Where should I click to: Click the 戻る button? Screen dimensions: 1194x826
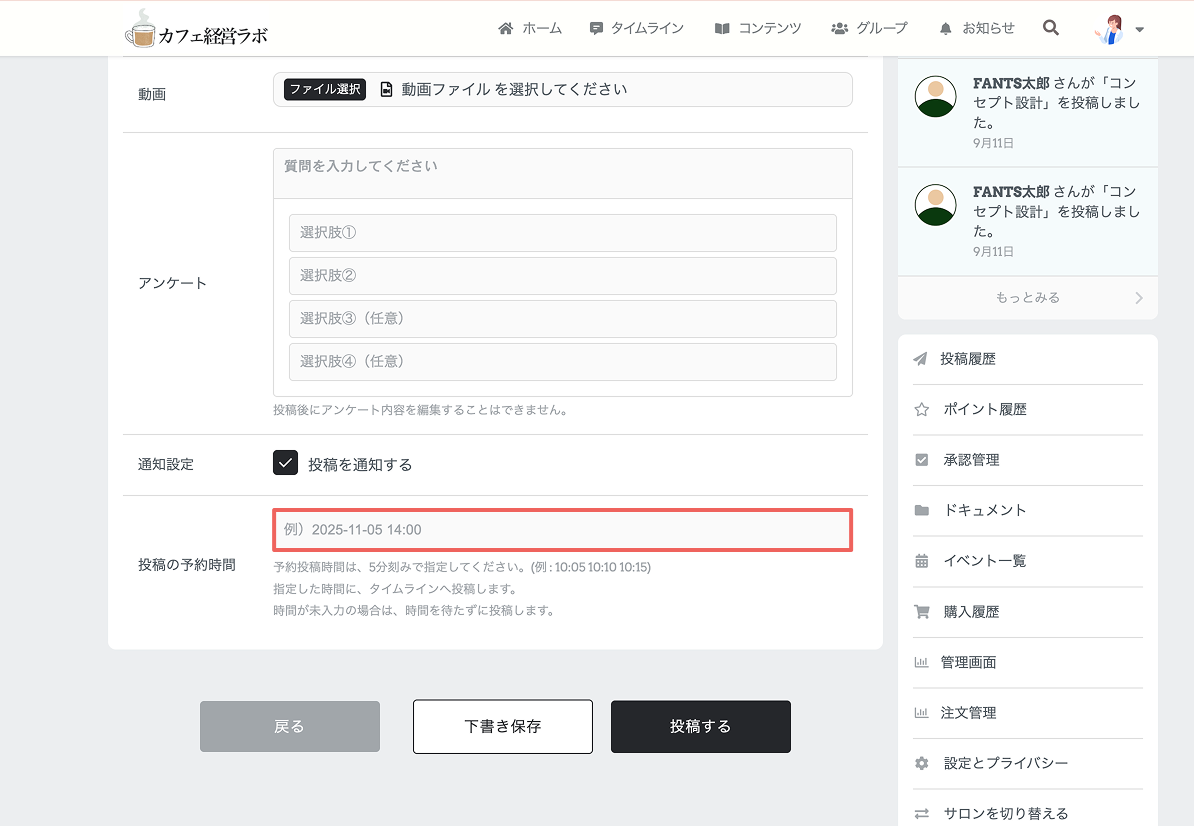click(x=289, y=726)
